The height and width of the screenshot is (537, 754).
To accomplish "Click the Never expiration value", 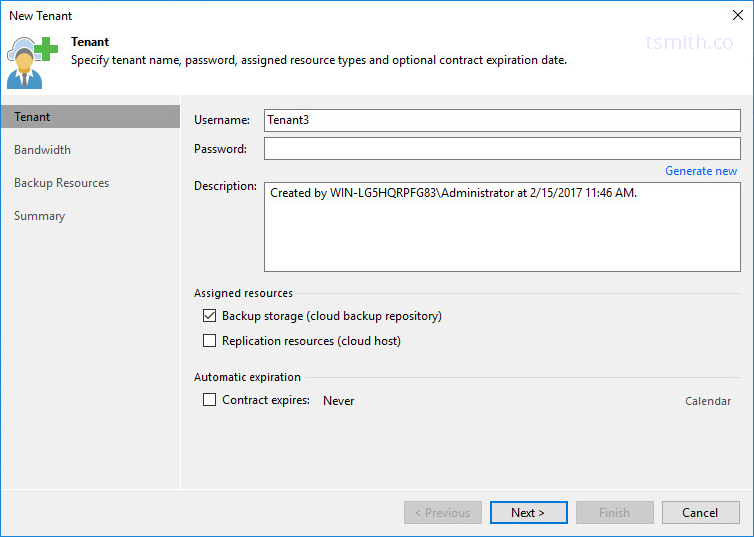I will (x=339, y=401).
